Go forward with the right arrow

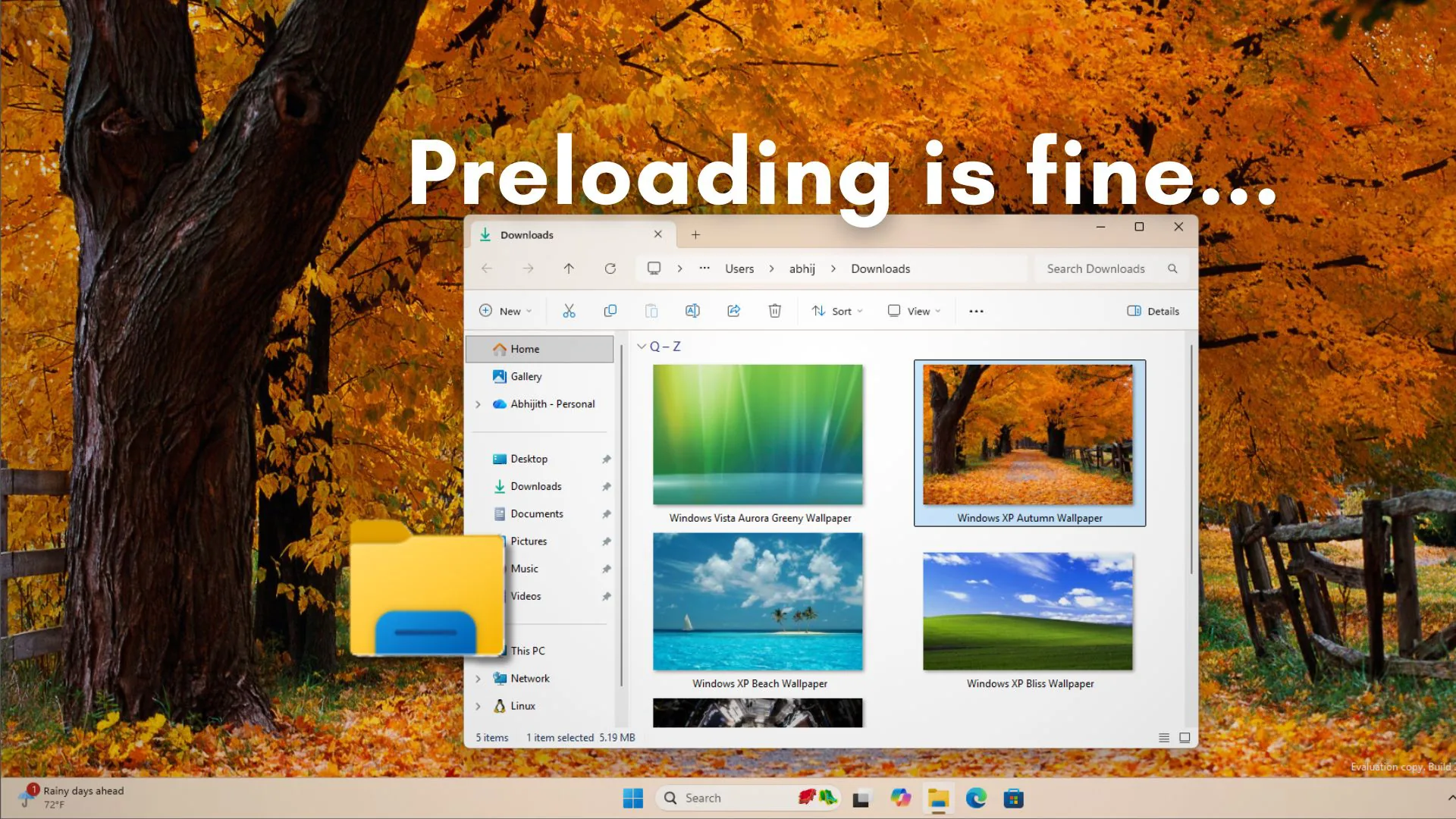[528, 268]
